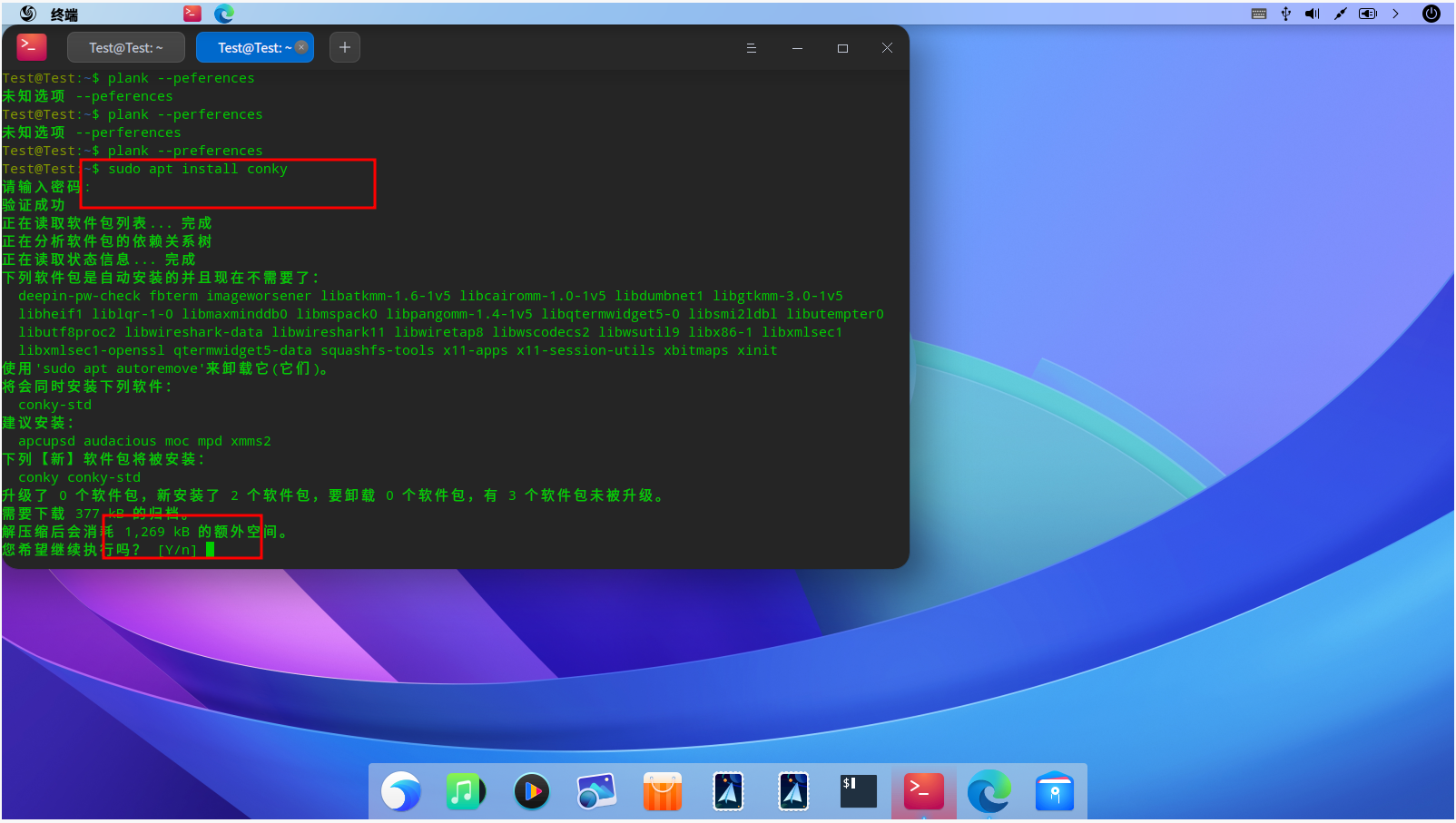Image resolution: width=1456 pixels, height=823 pixels.
Task: Open the dark $ terminal dock icon
Action: tap(859, 792)
